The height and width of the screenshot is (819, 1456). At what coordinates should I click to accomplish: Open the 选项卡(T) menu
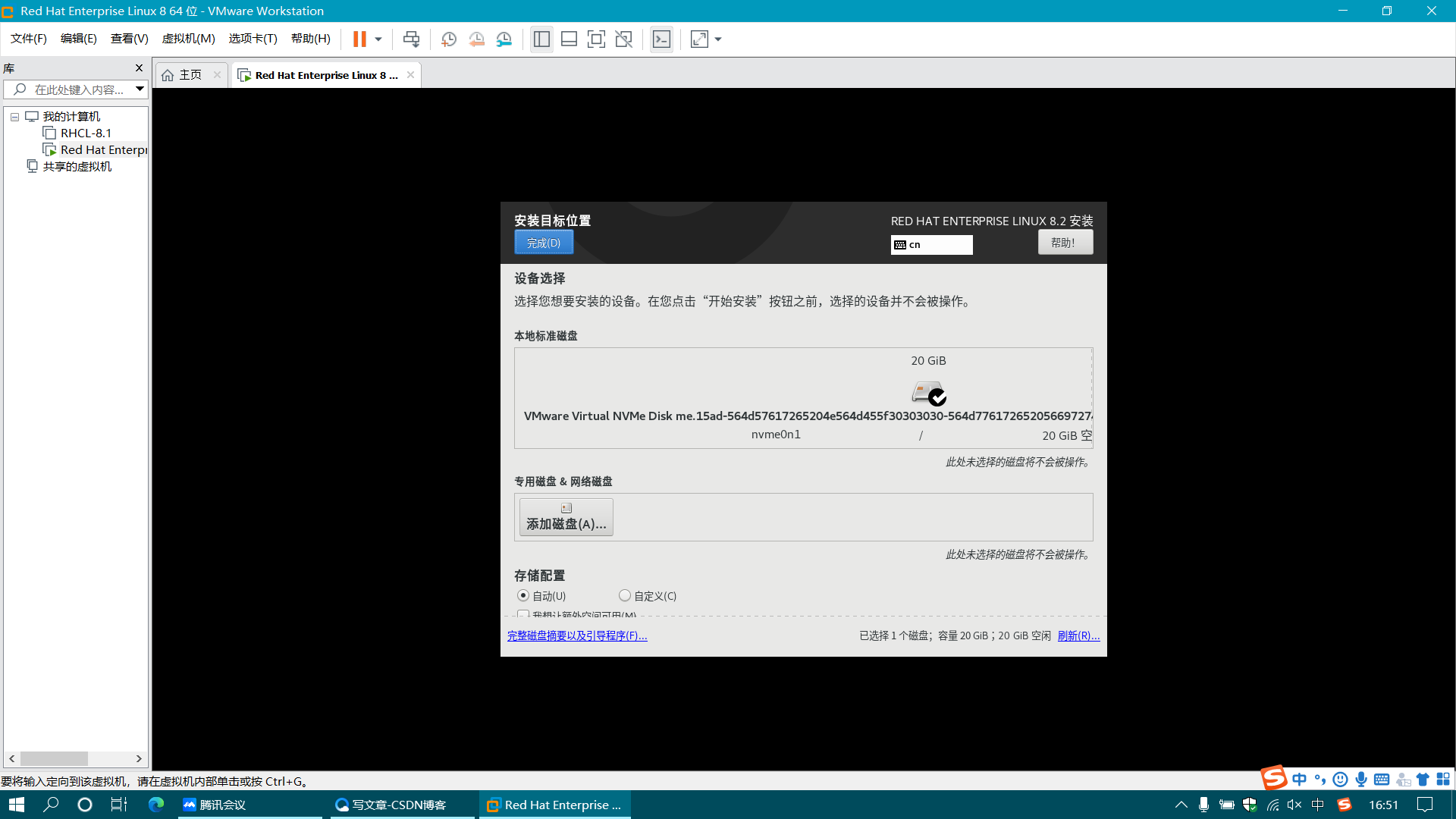pos(253,39)
